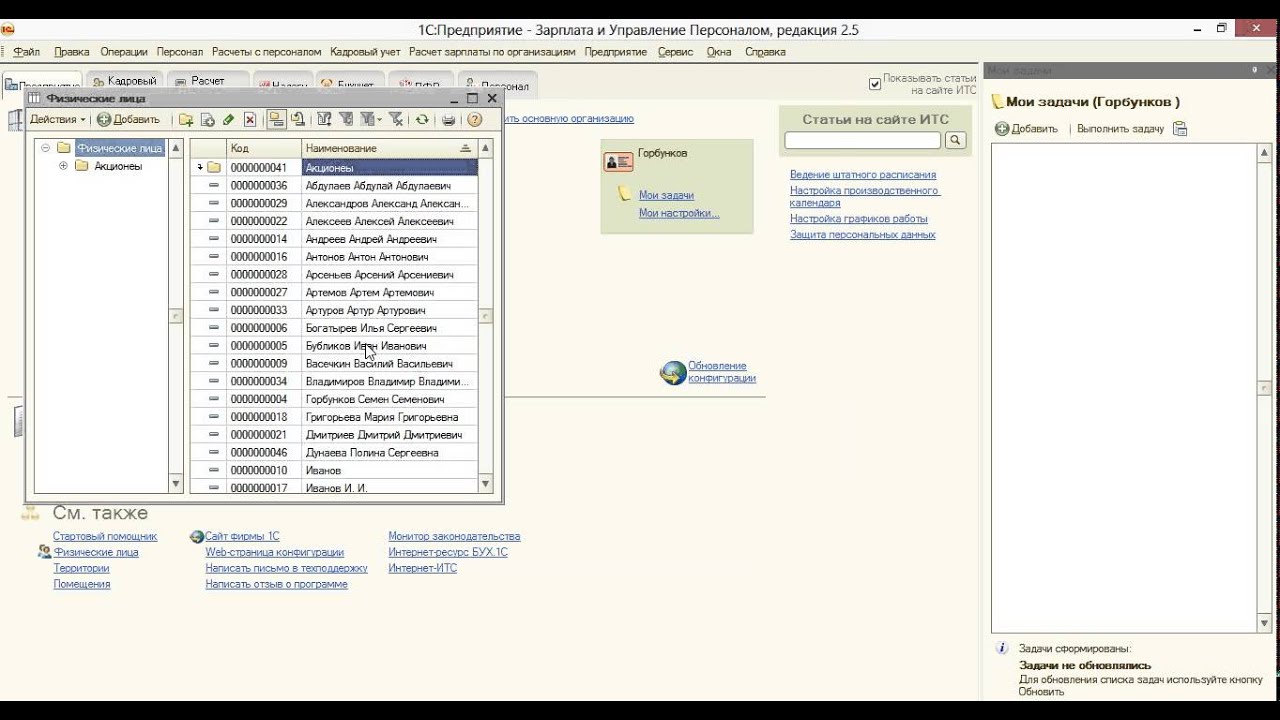Expand the Акционеы group row in list
This screenshot has width=1280, height=720.
point(200,168)
